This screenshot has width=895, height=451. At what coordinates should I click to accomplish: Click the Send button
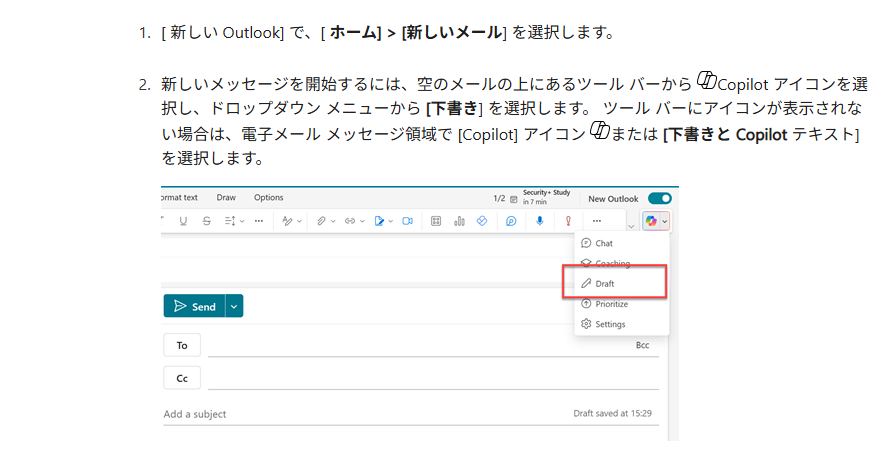[195, 306]
